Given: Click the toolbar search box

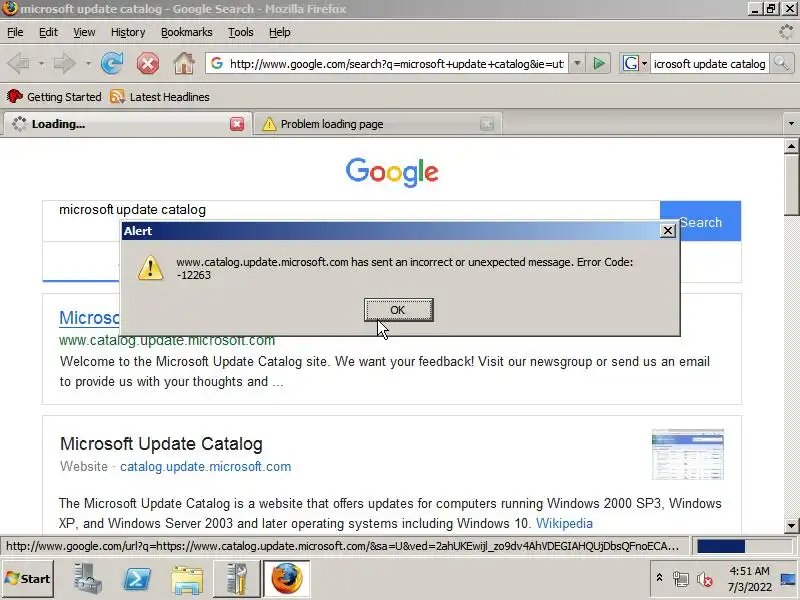Looking at the screenshot, I should pyautogui.click(x=709, y=64).
